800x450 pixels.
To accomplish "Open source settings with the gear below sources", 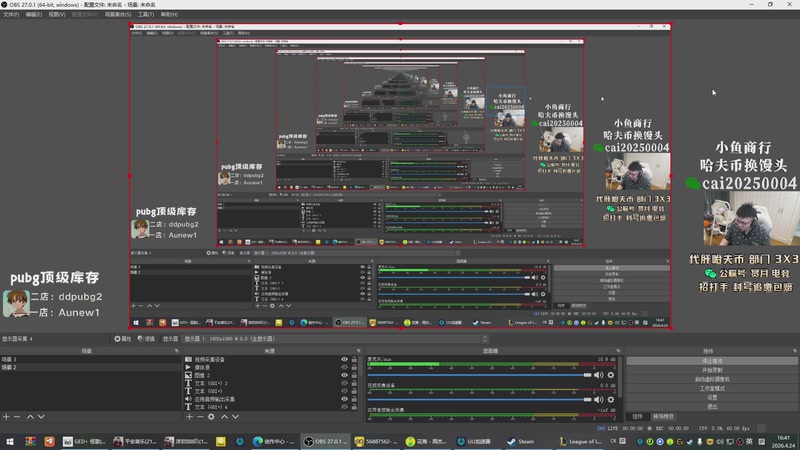I will point(211,417).
